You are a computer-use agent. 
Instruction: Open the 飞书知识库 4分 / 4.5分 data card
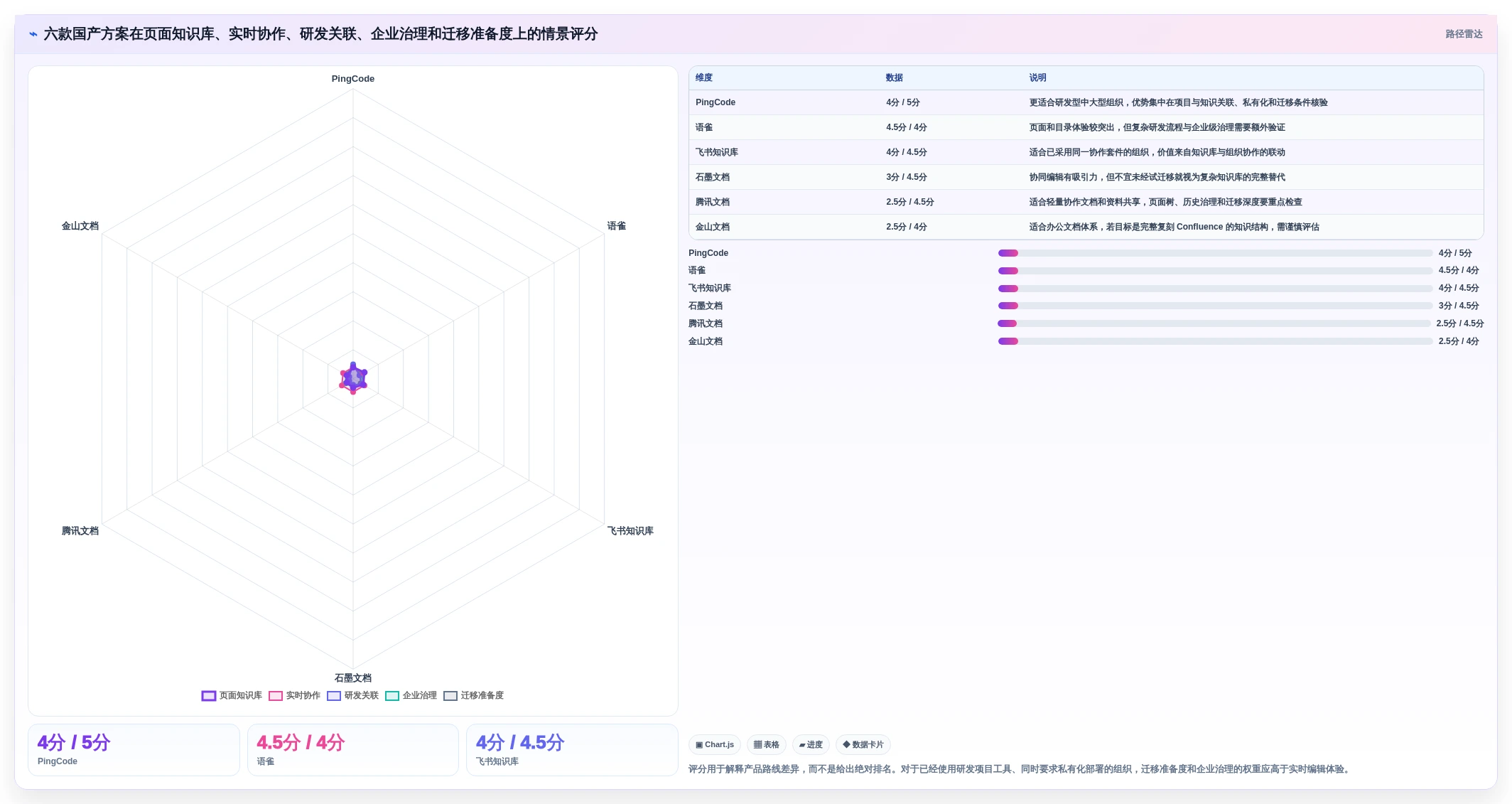(572, 750)
